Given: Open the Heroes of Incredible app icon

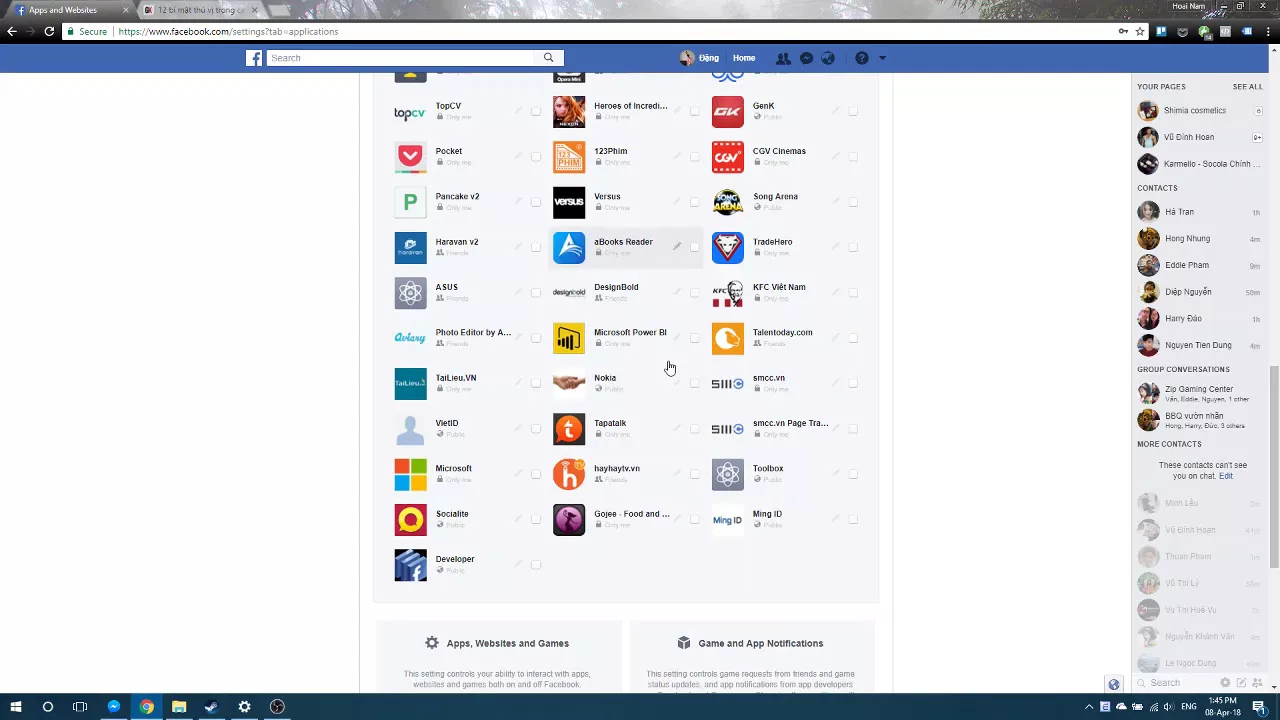Looking at the screenshot, I should tap(569, 112).
